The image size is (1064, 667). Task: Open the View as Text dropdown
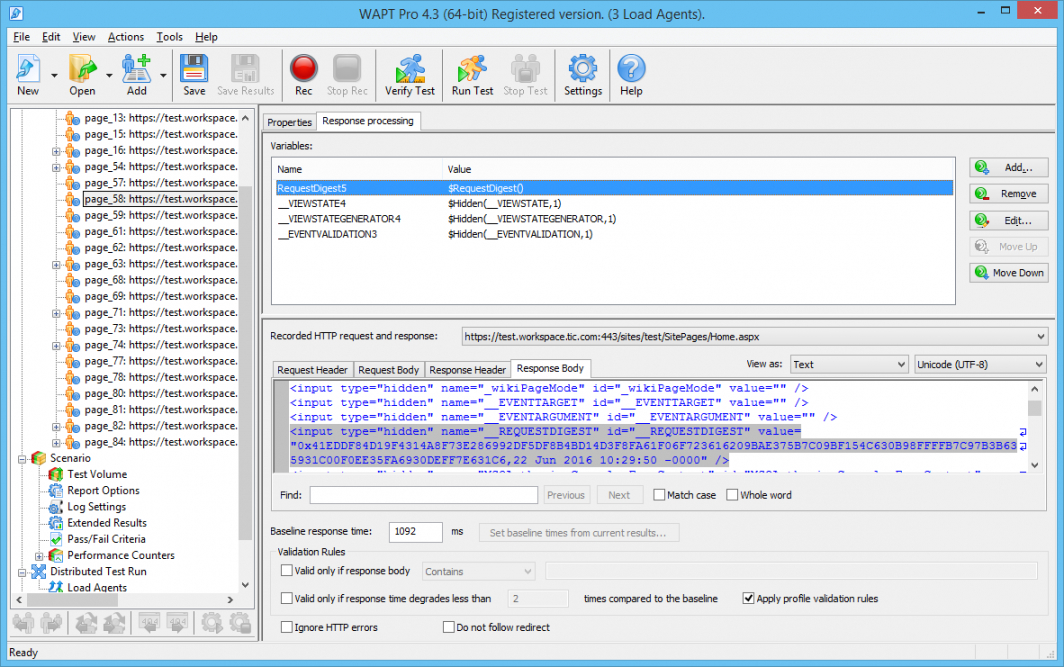tap(849, 365)
